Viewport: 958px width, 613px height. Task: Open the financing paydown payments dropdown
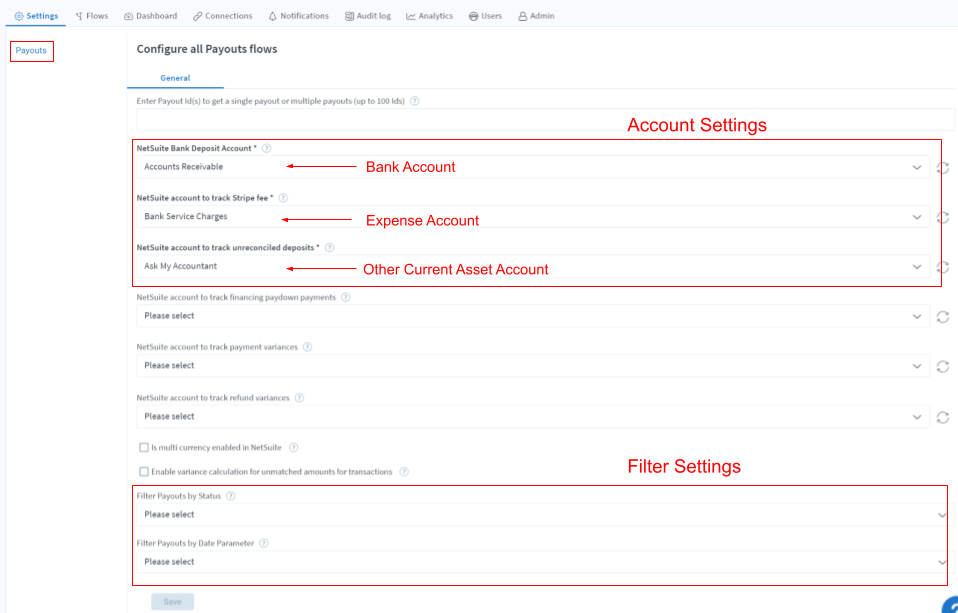click(x=533, y=316)
